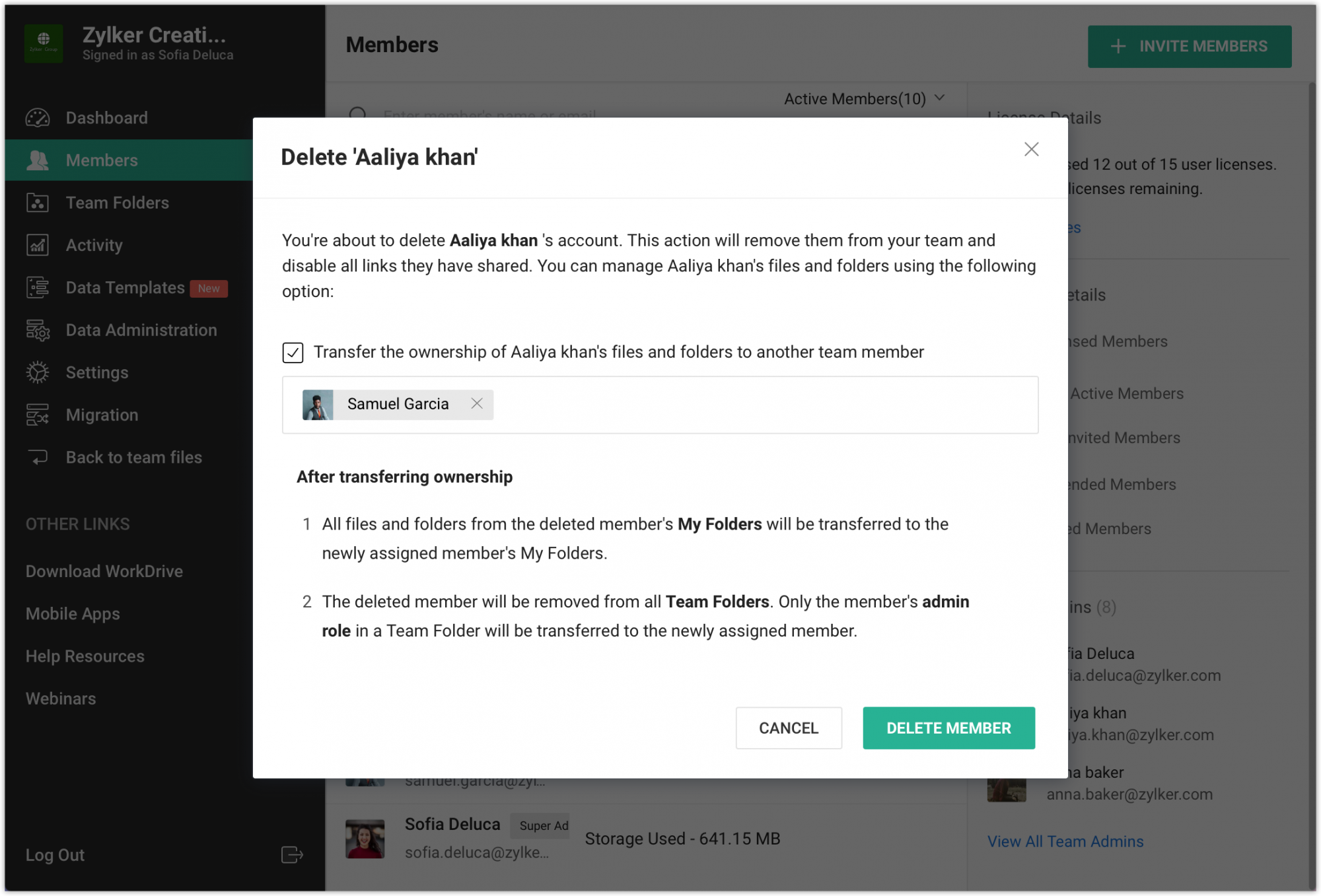
Task: Select the Dashboard icon in the sidebar
Action: 38,118
